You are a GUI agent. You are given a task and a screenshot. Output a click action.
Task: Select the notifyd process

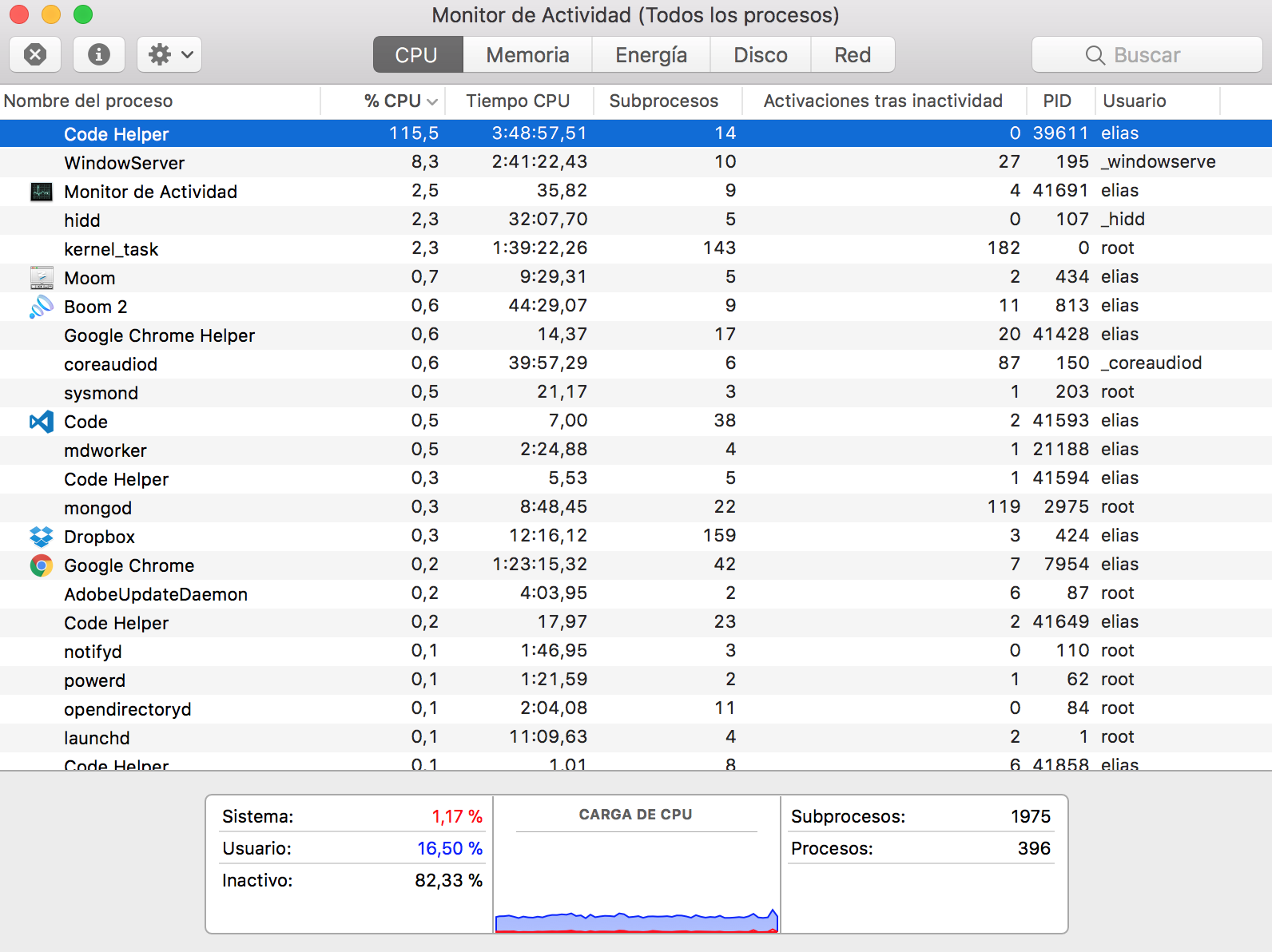(x=636, y=651)
